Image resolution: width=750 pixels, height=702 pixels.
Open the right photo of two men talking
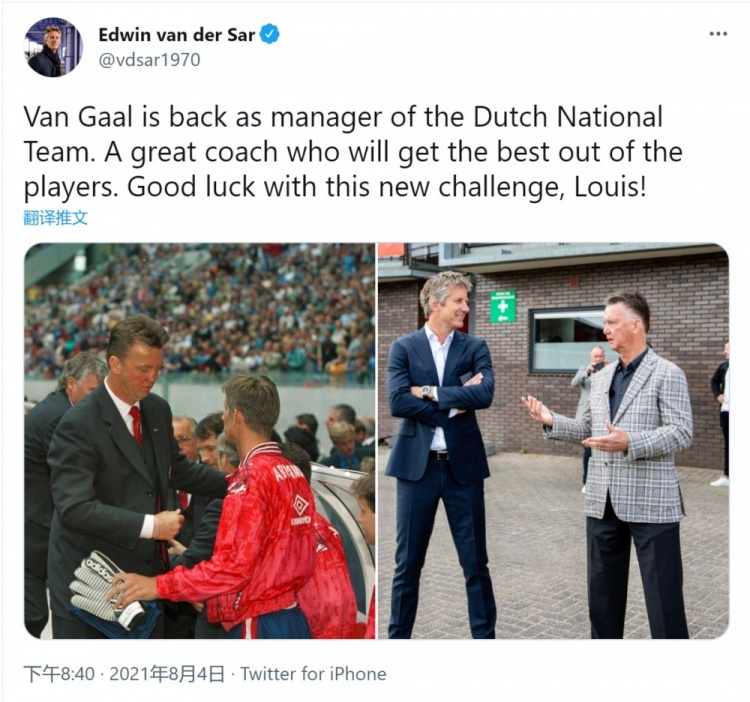point(553,441)
